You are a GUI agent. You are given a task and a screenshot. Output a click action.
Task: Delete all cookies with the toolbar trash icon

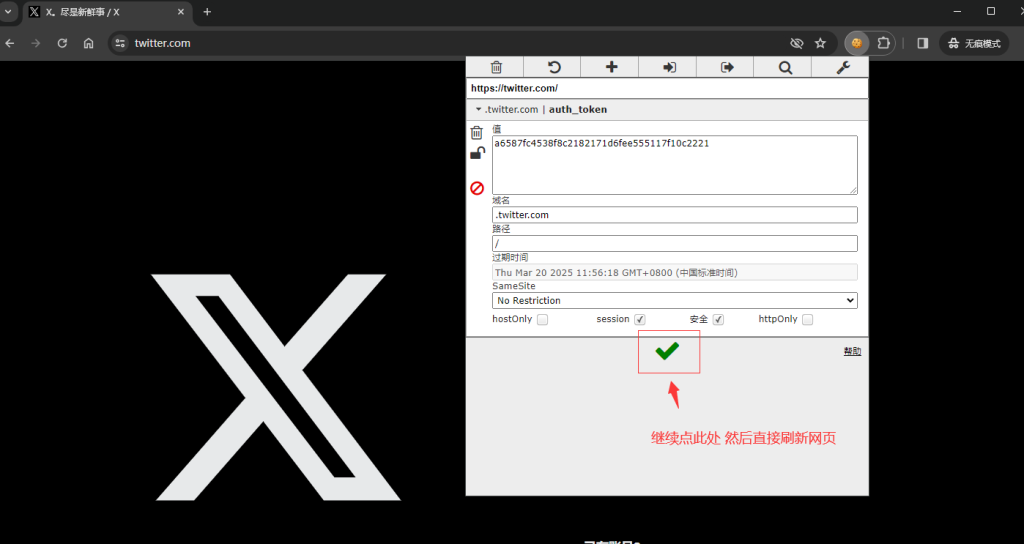pyautogui.click(x=496, y=67)
